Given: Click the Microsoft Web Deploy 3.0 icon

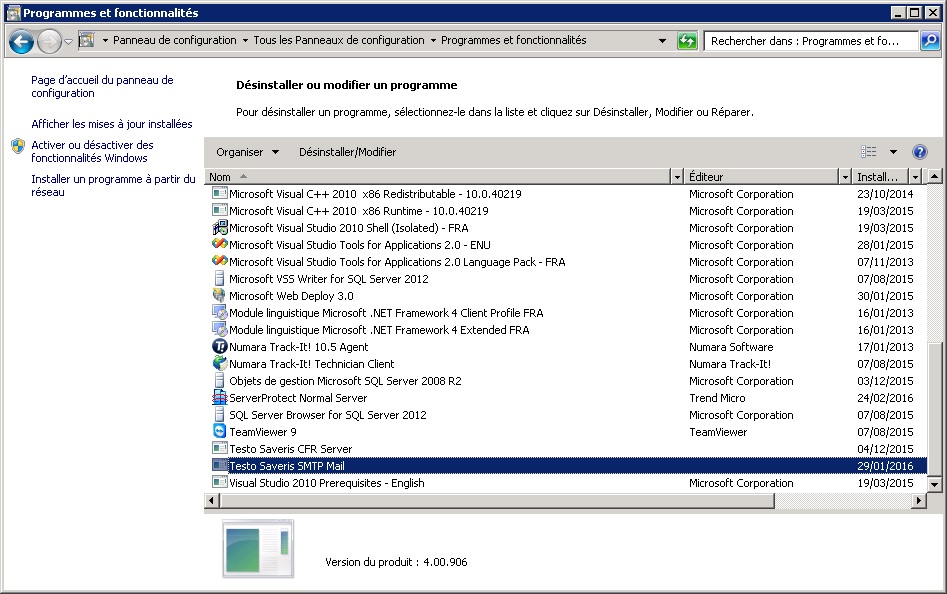Looking at the screenshot, I should pos(220,296).
